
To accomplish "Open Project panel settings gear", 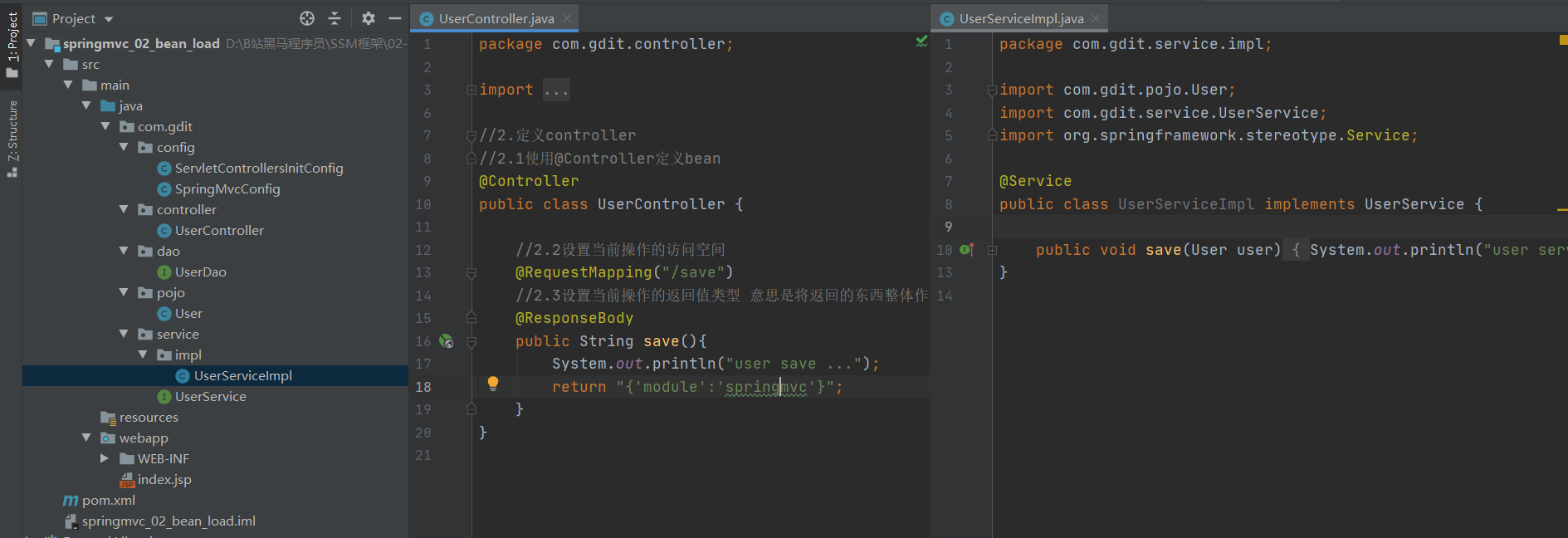I will point(369,18).
